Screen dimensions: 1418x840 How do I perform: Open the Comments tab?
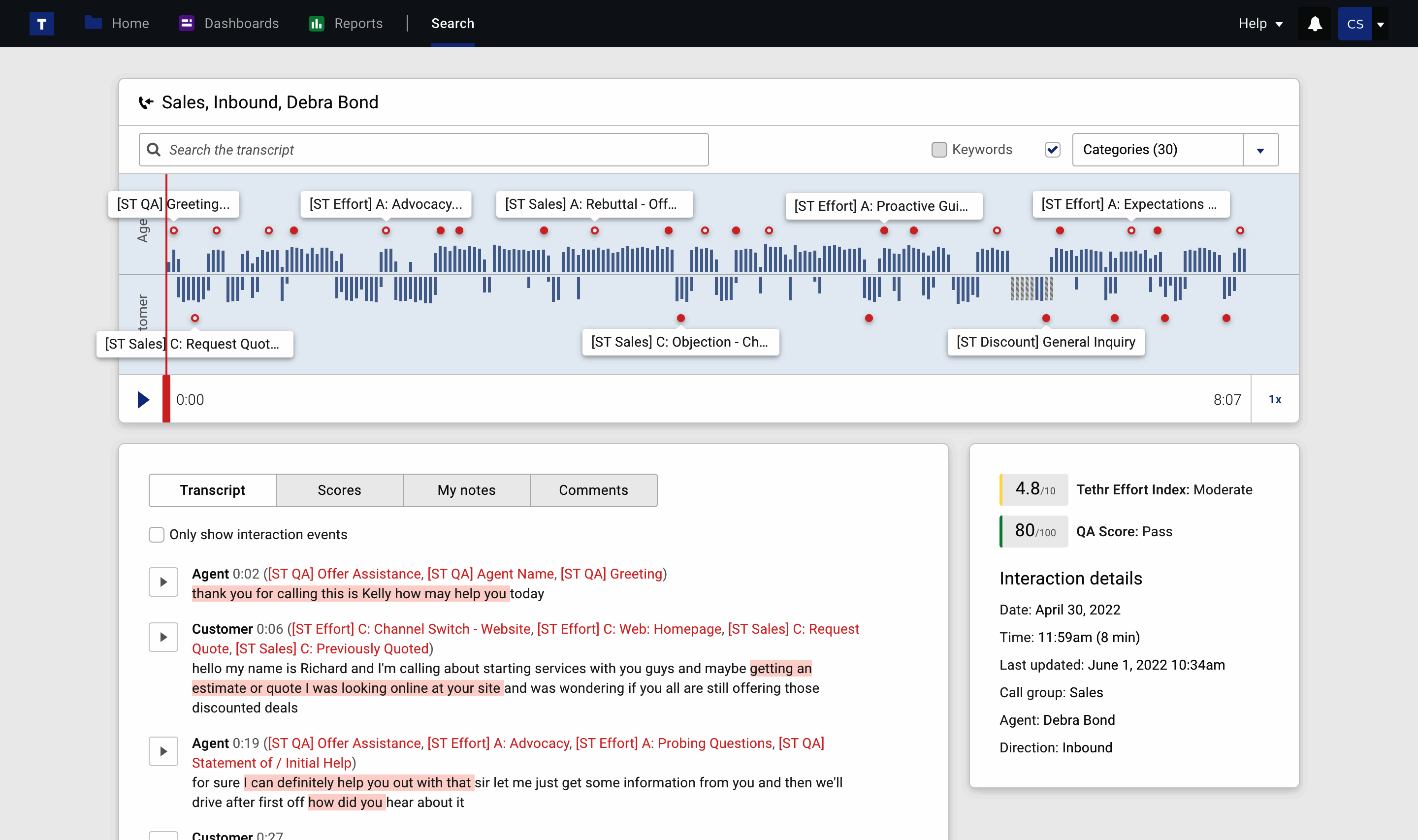tap(593, 490)
